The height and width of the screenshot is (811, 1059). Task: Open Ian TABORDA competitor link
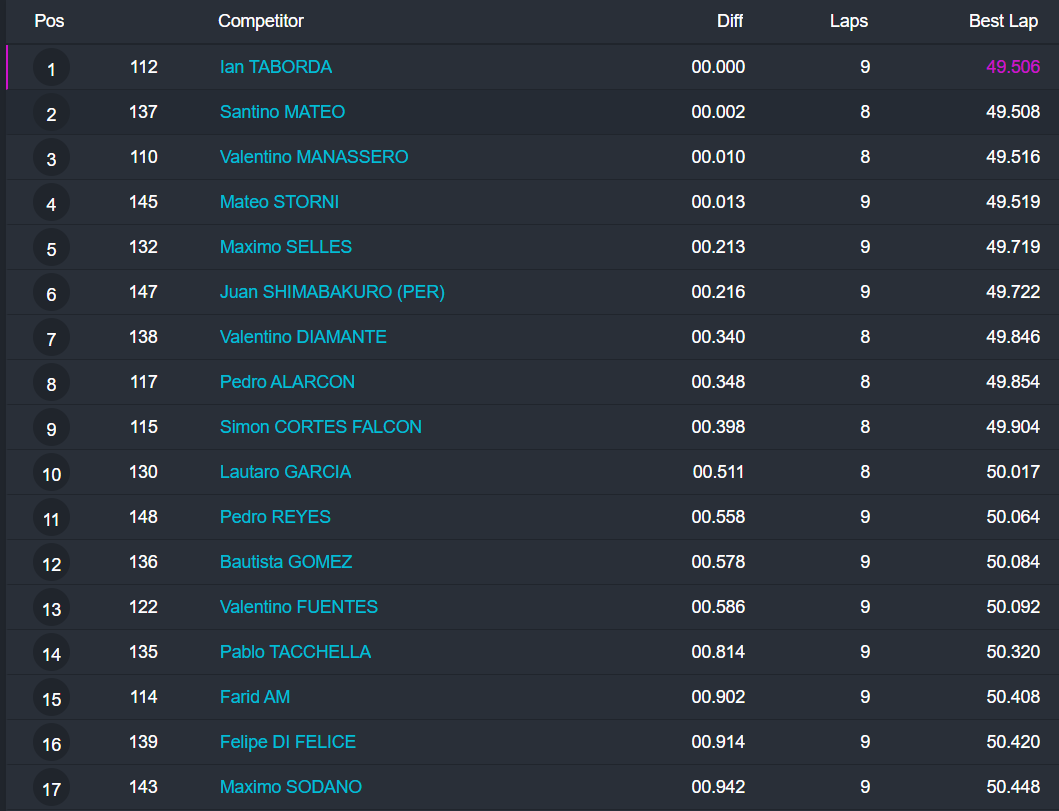(x=276, y=67)
